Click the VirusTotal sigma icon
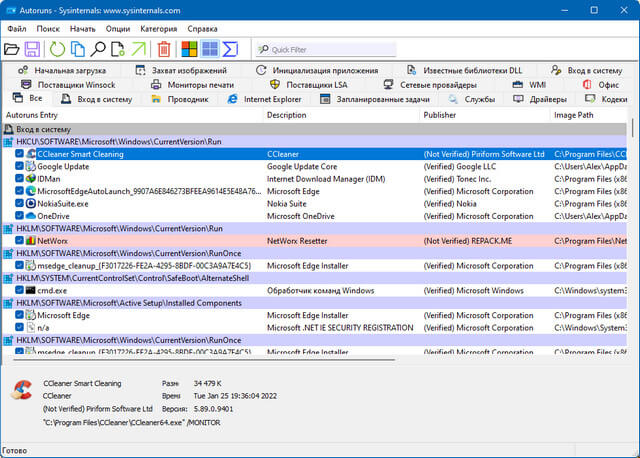This screenshot has height=458, width=640. (229, 49)
